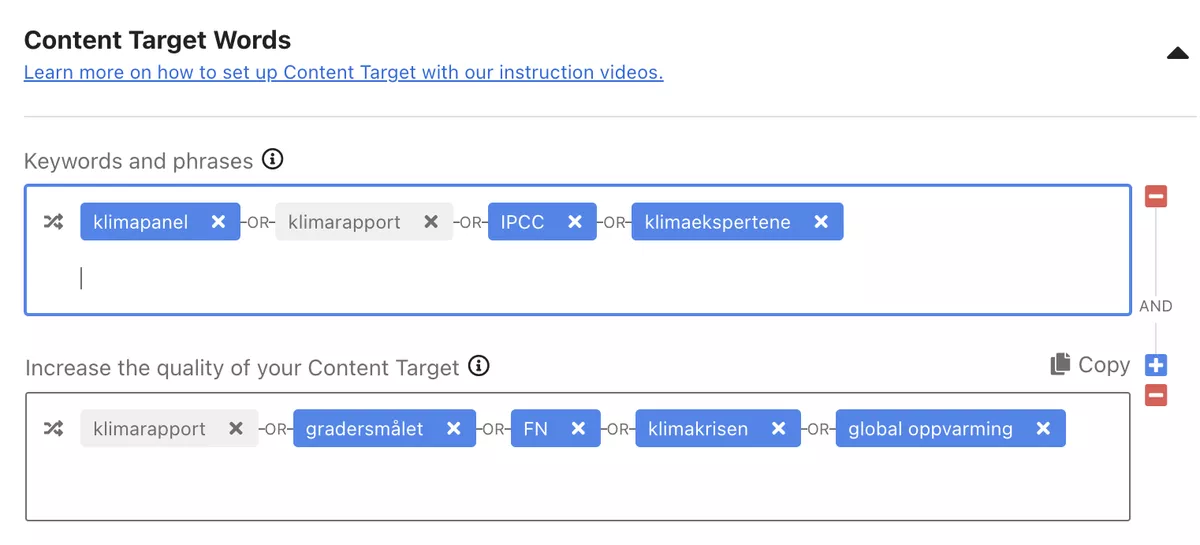1200x545 pixels.
Task: Remove the klimakrisen keyword chip
Action: pos(779,429)
